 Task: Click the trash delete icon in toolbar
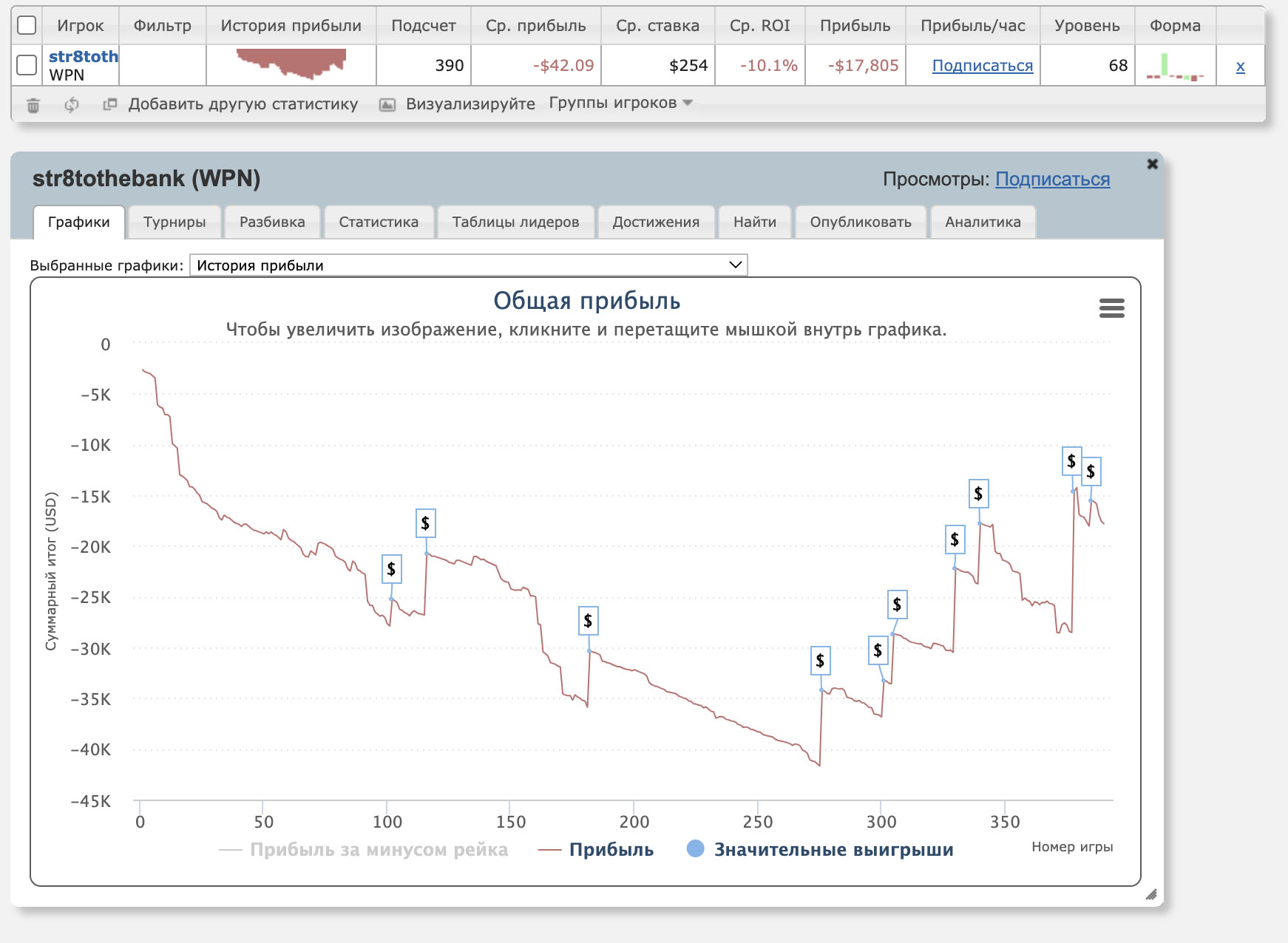coord(33,105)
